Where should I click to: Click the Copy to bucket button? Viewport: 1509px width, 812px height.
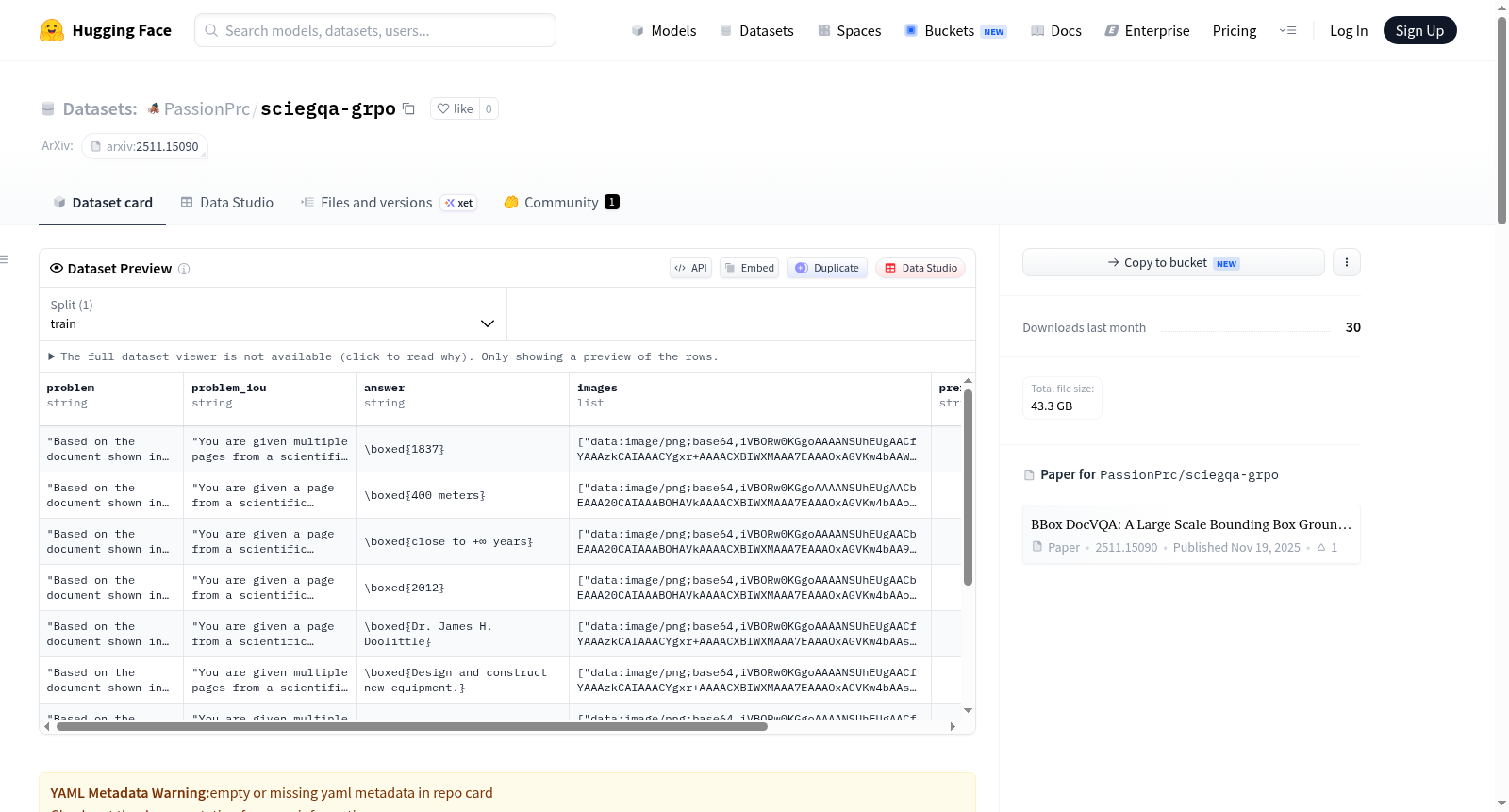tap(1173, 262)
